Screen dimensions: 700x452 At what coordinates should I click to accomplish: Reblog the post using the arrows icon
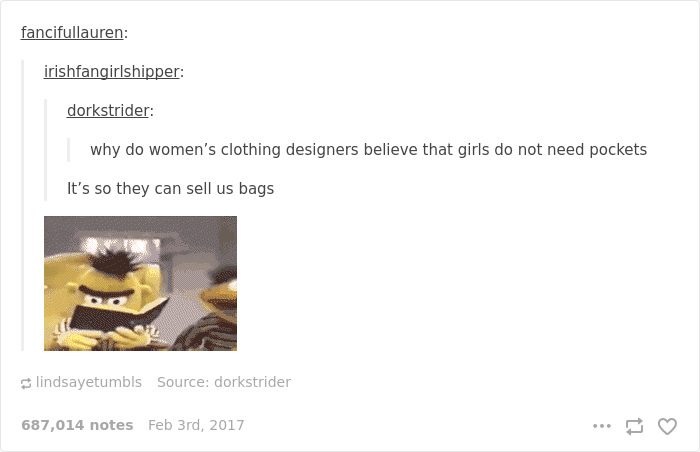[x=634, y=426]
